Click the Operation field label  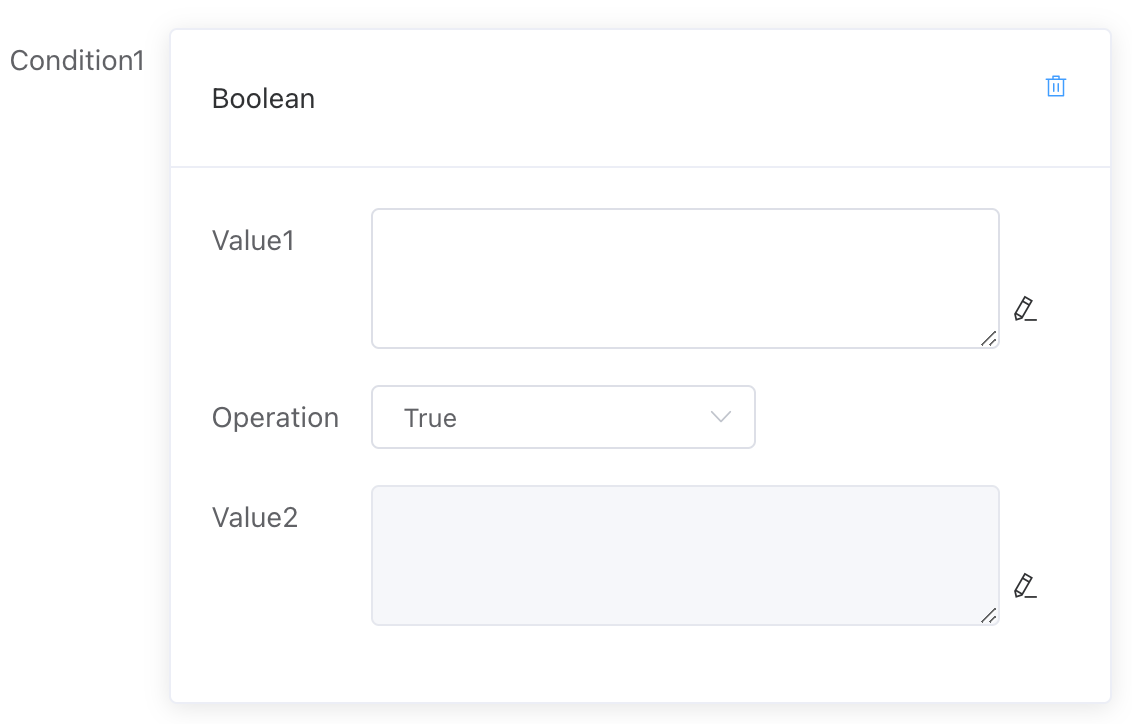(x=275, y=418)
